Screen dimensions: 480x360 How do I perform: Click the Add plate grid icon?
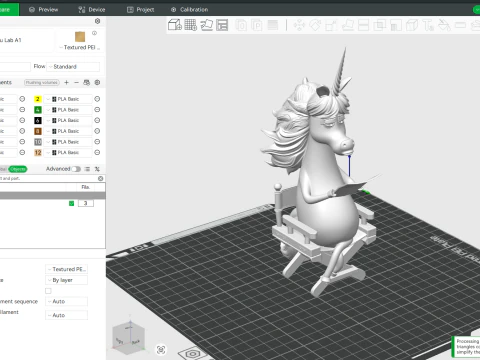[191, 25]
